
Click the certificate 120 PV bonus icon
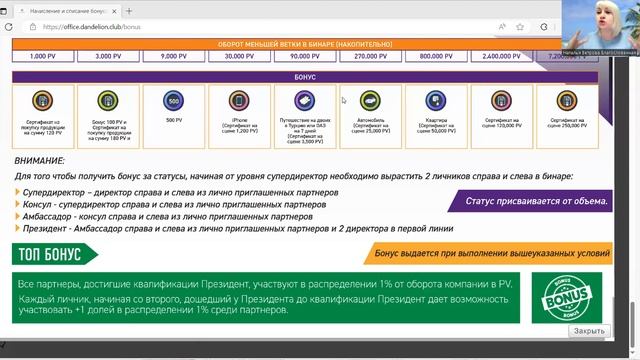pos(42,100)
